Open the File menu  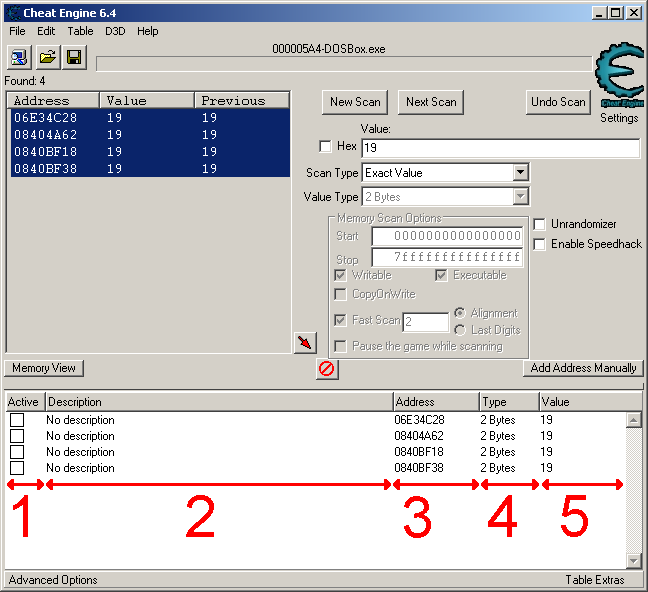[17, 31]
